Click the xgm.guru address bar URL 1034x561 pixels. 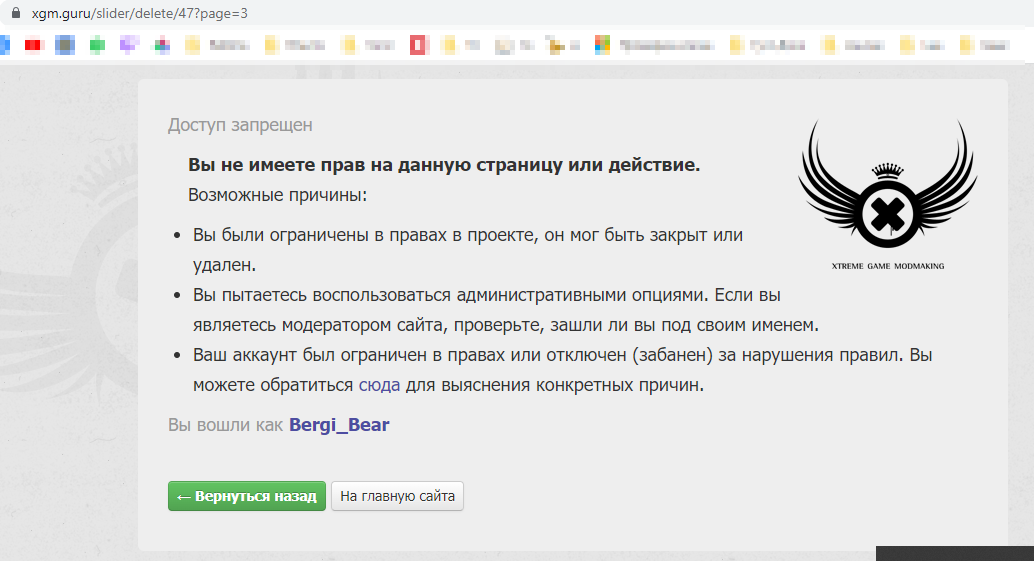point(140,14)
